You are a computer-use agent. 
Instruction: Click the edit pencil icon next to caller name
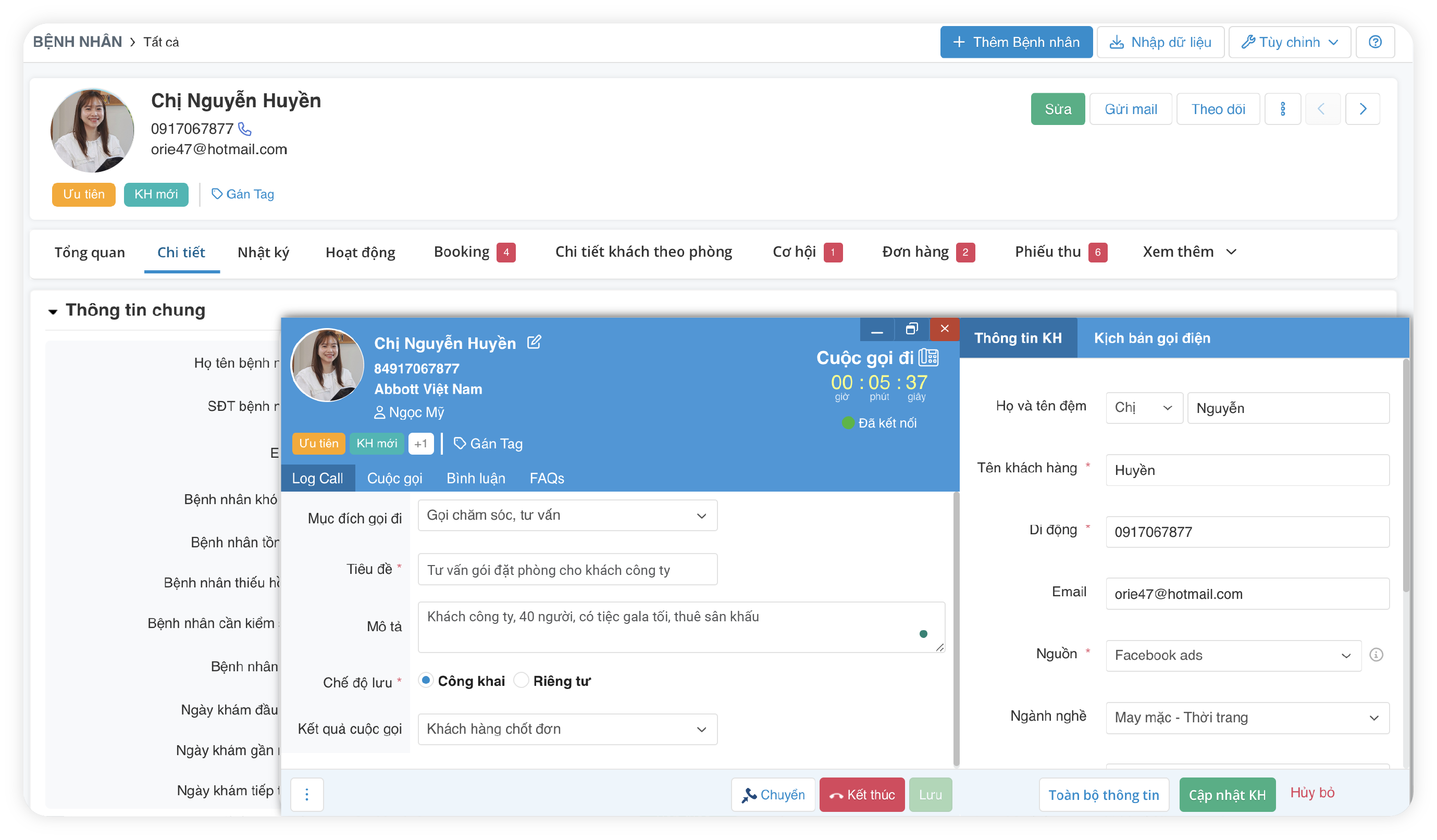coord(534,342)
